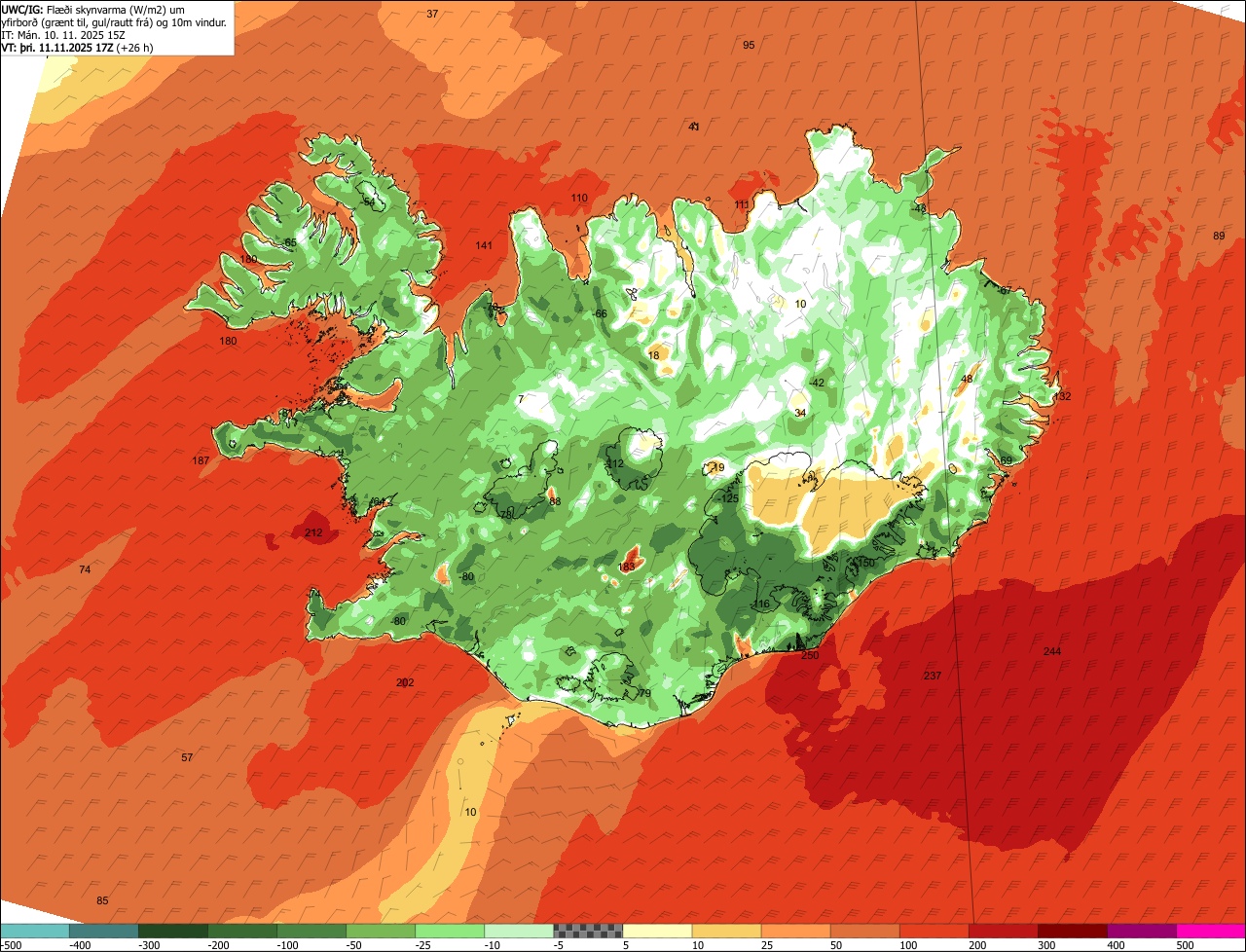Click the light orange 25 to 50 swatch
Image resolution: width=1246 pixels, height=952 pixels.
[x=794, y=931]
